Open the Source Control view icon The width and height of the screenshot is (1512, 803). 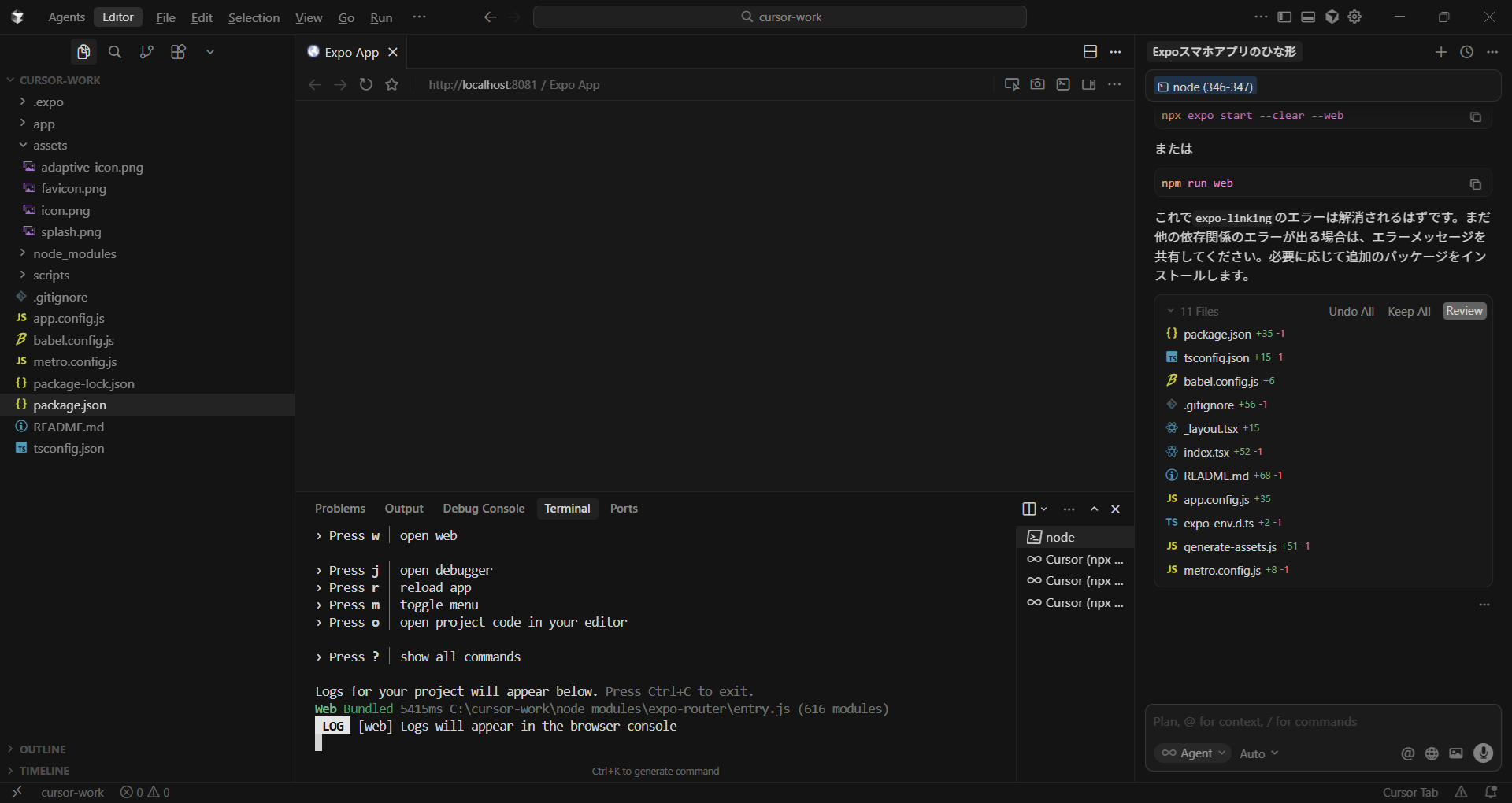146,52
